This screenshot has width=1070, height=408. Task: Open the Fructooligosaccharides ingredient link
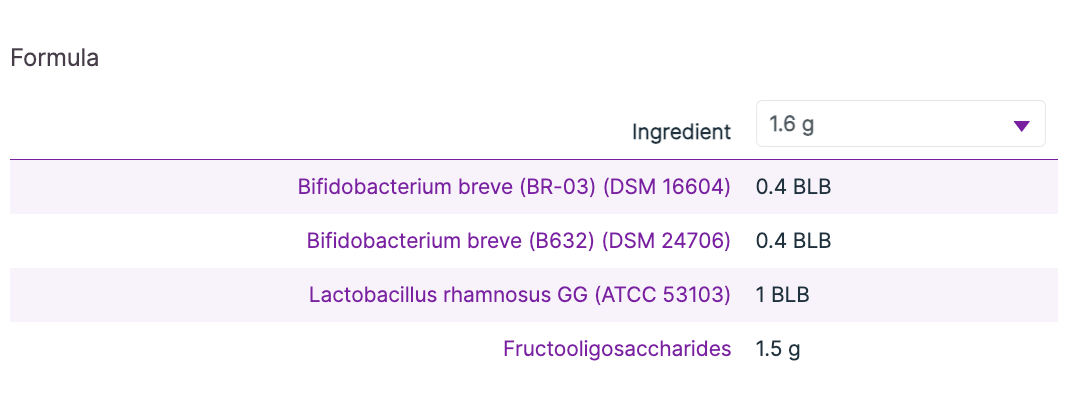617,349
